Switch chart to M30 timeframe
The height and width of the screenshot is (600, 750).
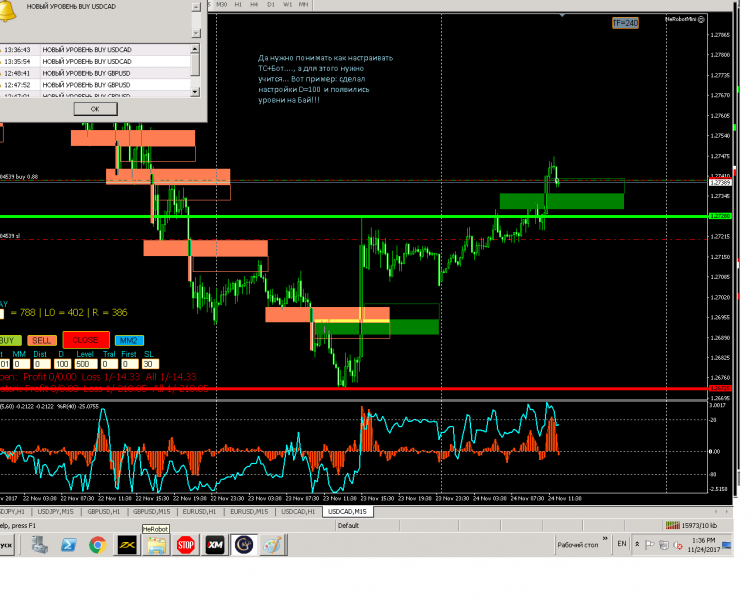[221, 4]
